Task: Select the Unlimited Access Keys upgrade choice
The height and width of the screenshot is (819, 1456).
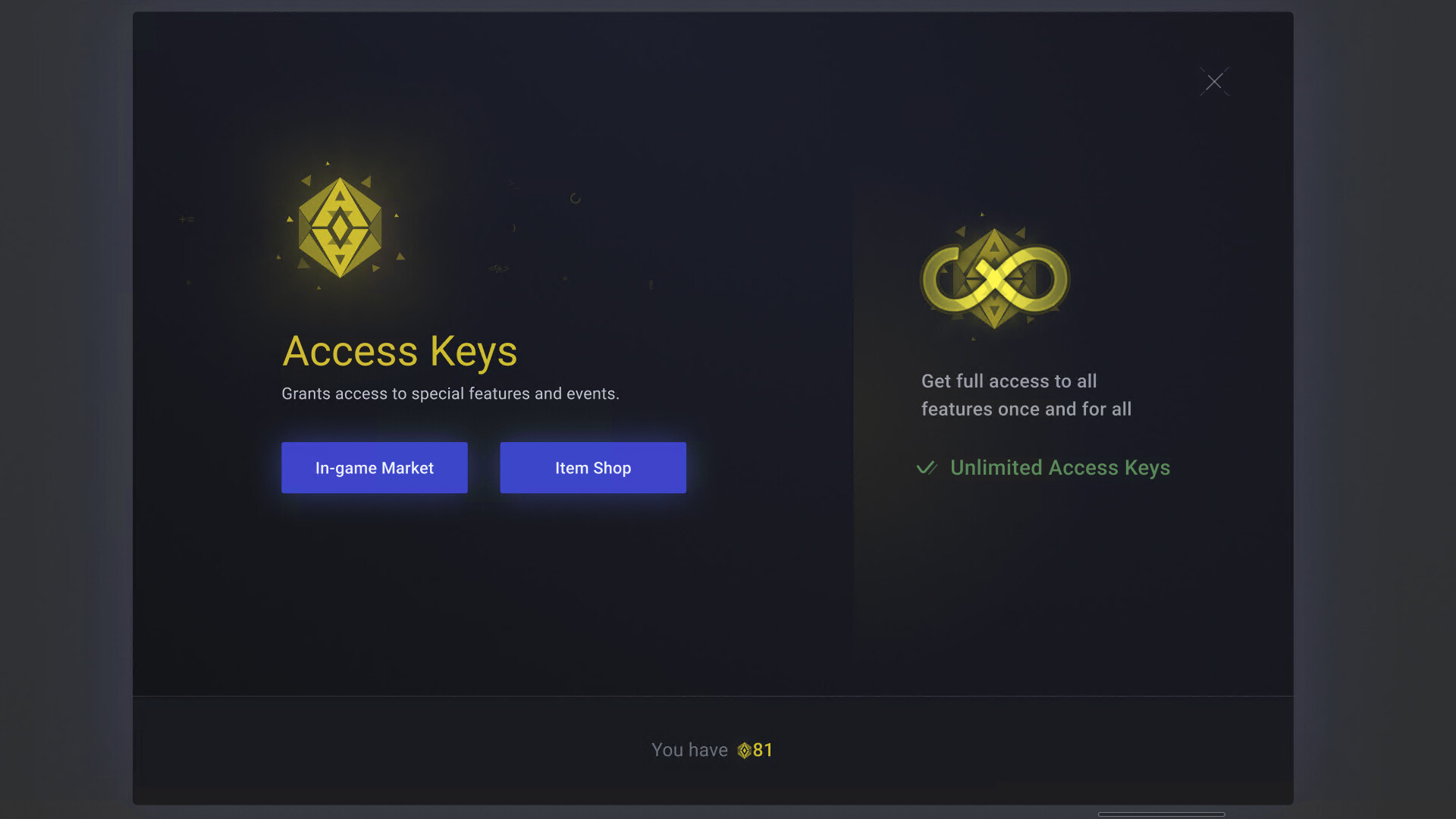Action: pos(1060,468)
